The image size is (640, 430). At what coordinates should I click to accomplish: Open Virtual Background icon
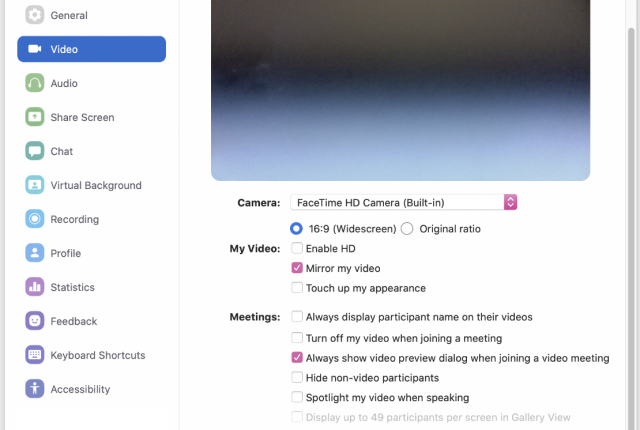pyautogui.click(x=35, y=185)
